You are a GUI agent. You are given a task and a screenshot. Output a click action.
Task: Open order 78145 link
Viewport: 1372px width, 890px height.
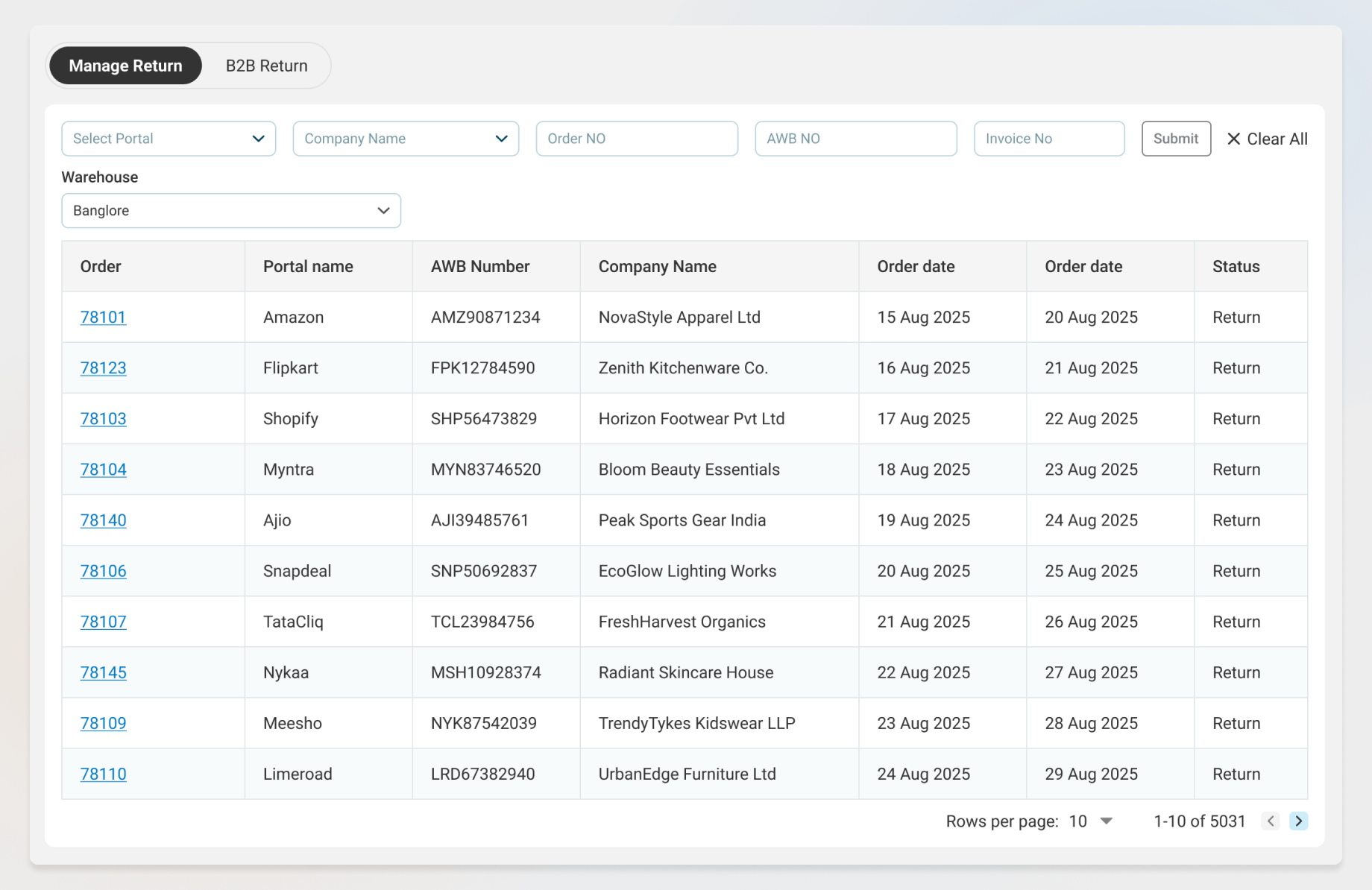103,672
